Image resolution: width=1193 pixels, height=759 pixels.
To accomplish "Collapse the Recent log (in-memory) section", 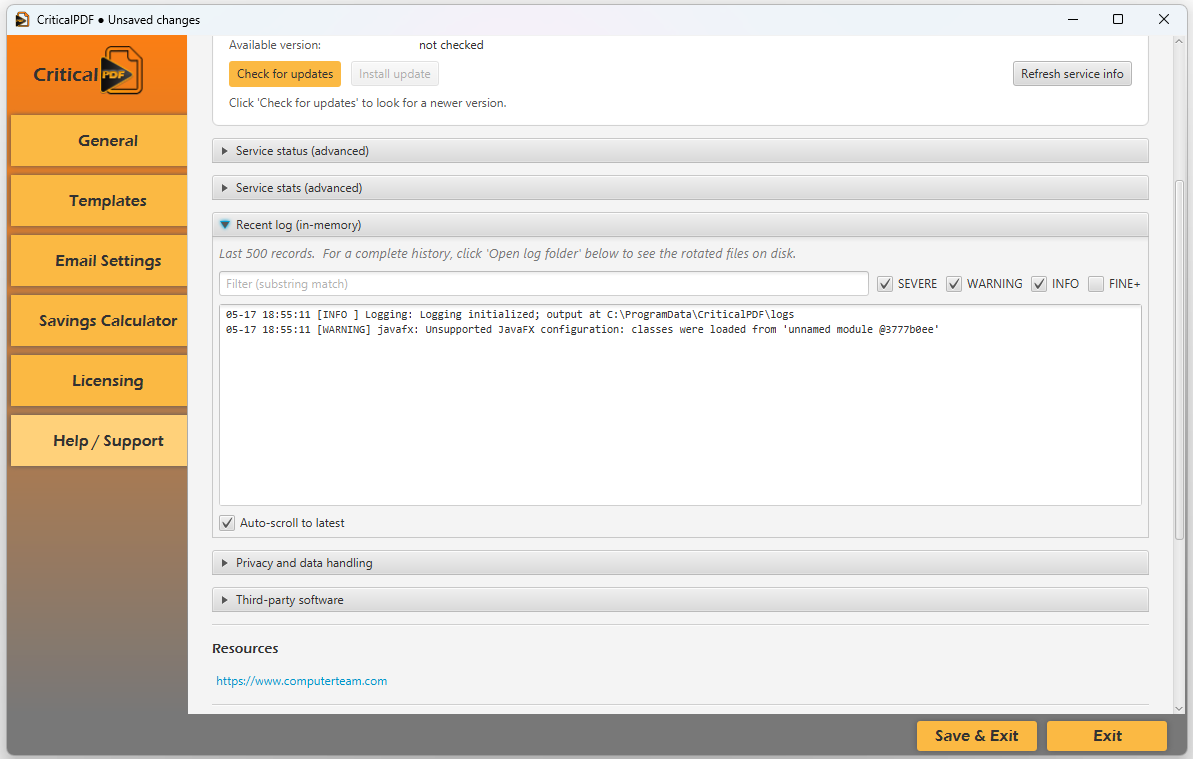I will click(x=680, y=225).
